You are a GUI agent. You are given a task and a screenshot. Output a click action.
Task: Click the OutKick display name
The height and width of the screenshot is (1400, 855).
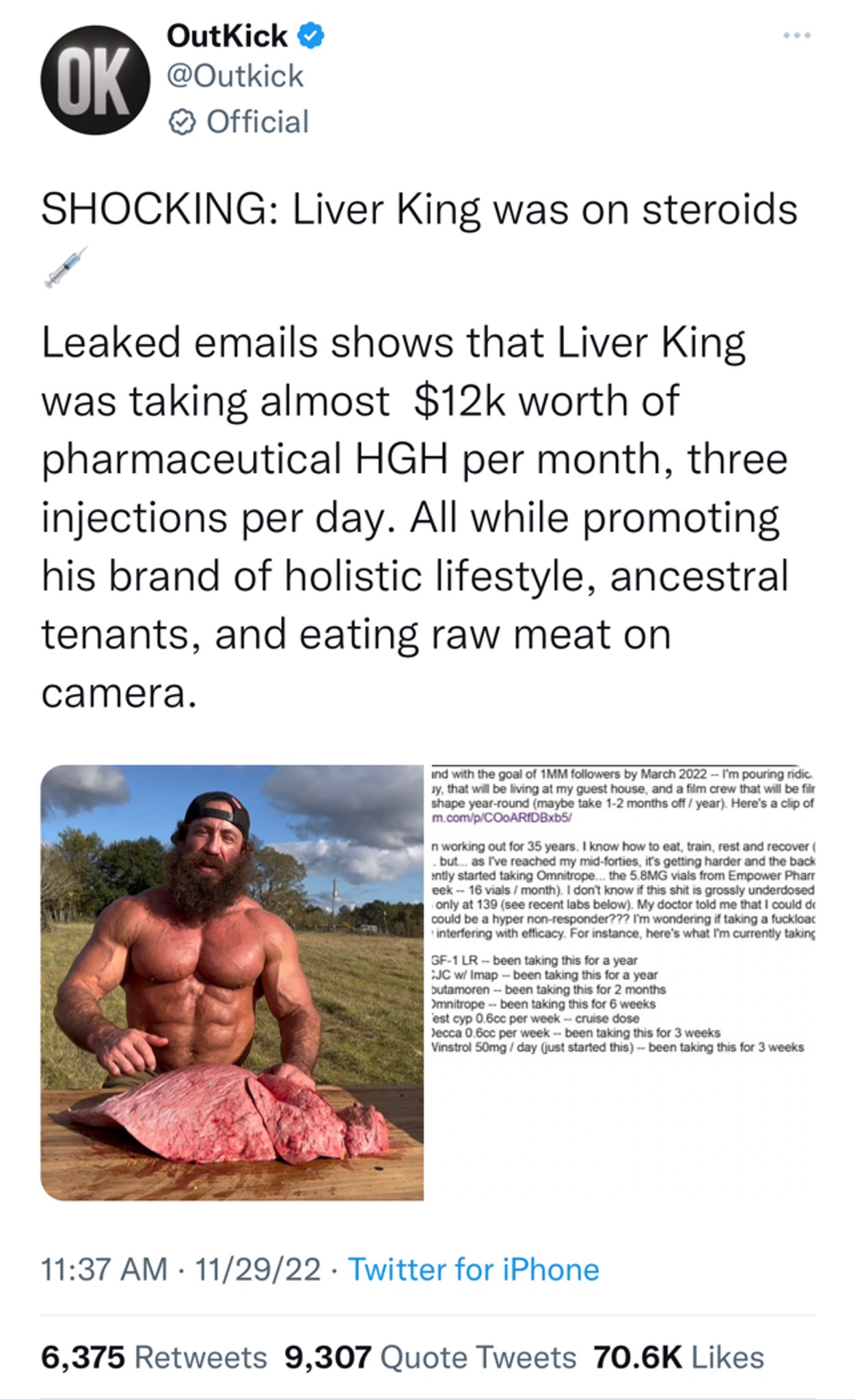pos(227,36)
